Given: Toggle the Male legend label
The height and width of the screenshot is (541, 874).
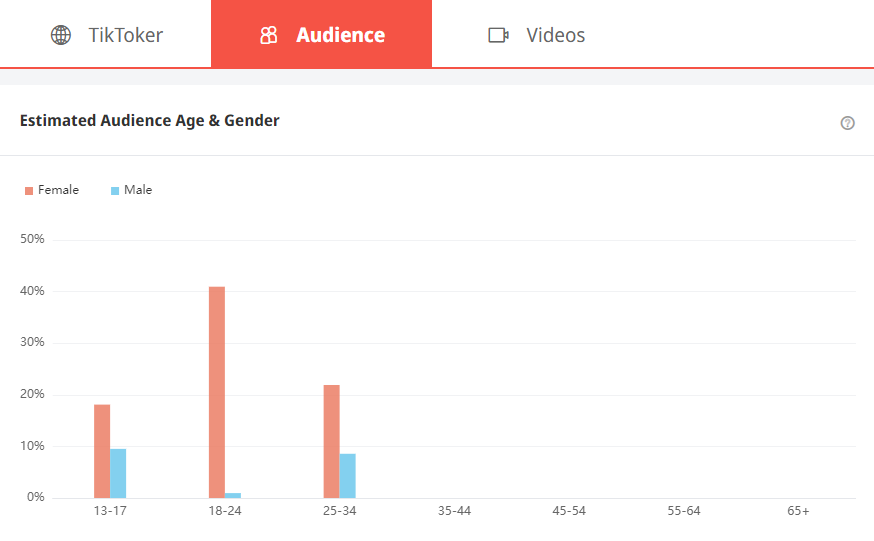Looking at the screenshot, I should coord(138,190).
